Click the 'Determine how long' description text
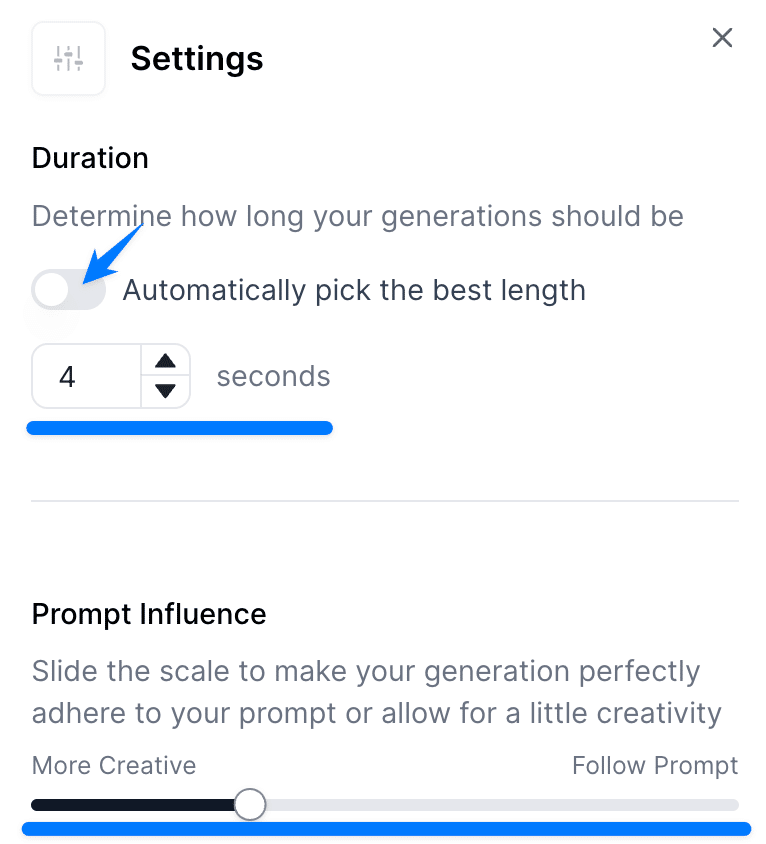766x844 pixels. [357, 216]
